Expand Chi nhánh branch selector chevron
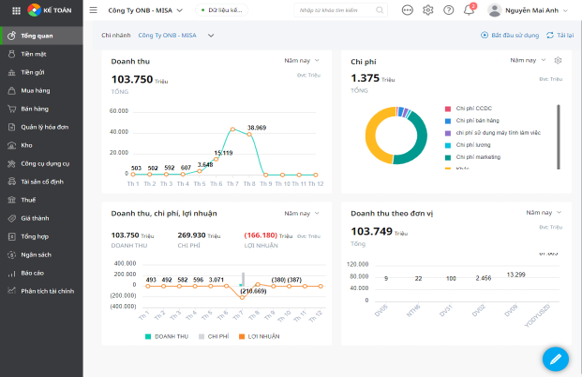This screenshot has height=377, width=582. pos(211,36)
